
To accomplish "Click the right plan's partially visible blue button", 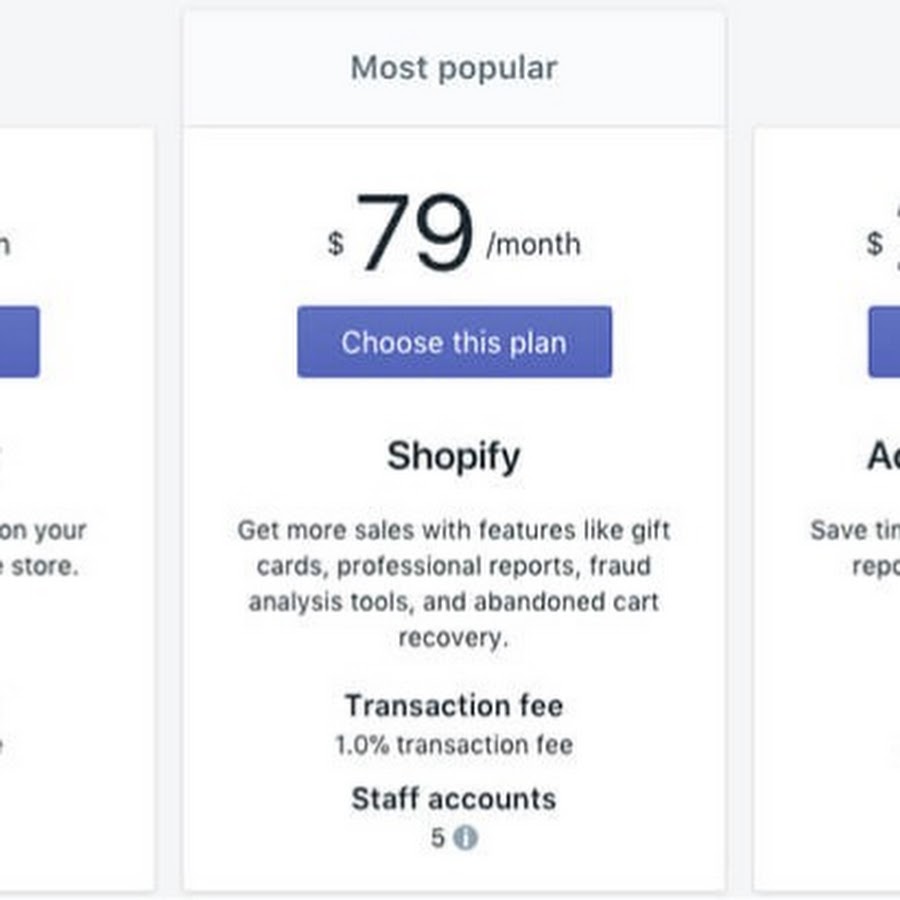I will [x=885, y=342].
